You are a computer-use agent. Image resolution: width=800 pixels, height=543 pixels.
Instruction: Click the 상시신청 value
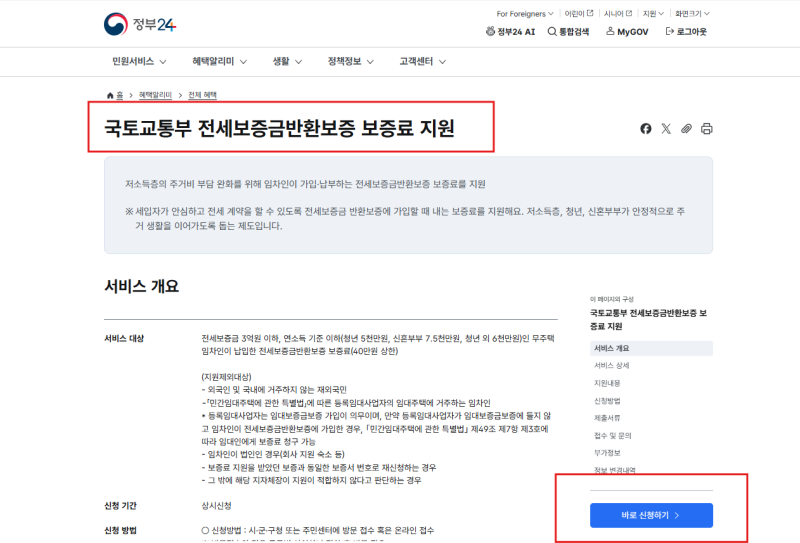[216, 506]
